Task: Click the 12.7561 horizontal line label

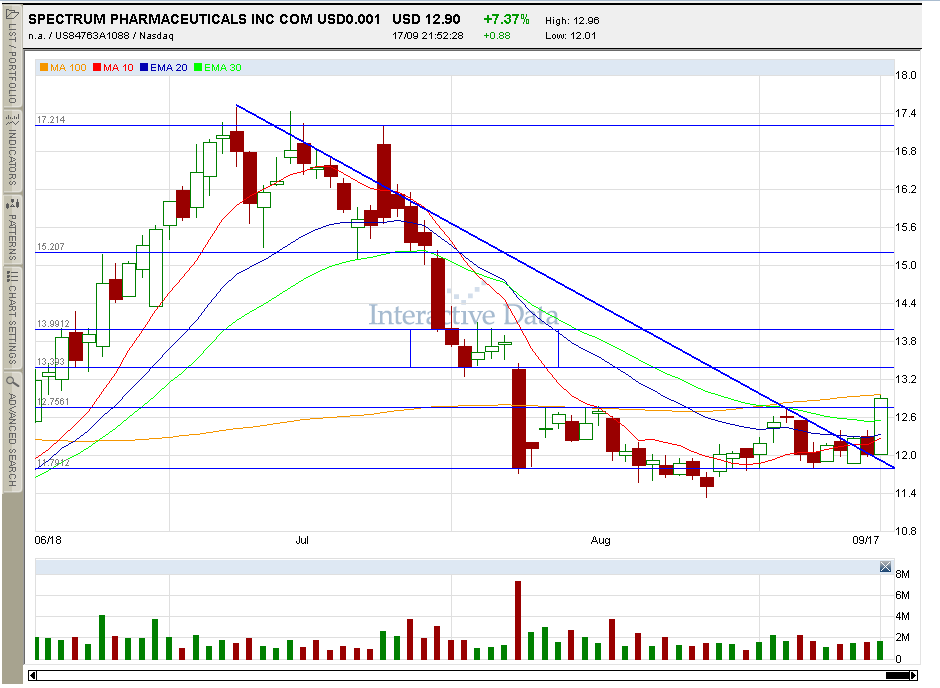Action: (x=53, y=402)
